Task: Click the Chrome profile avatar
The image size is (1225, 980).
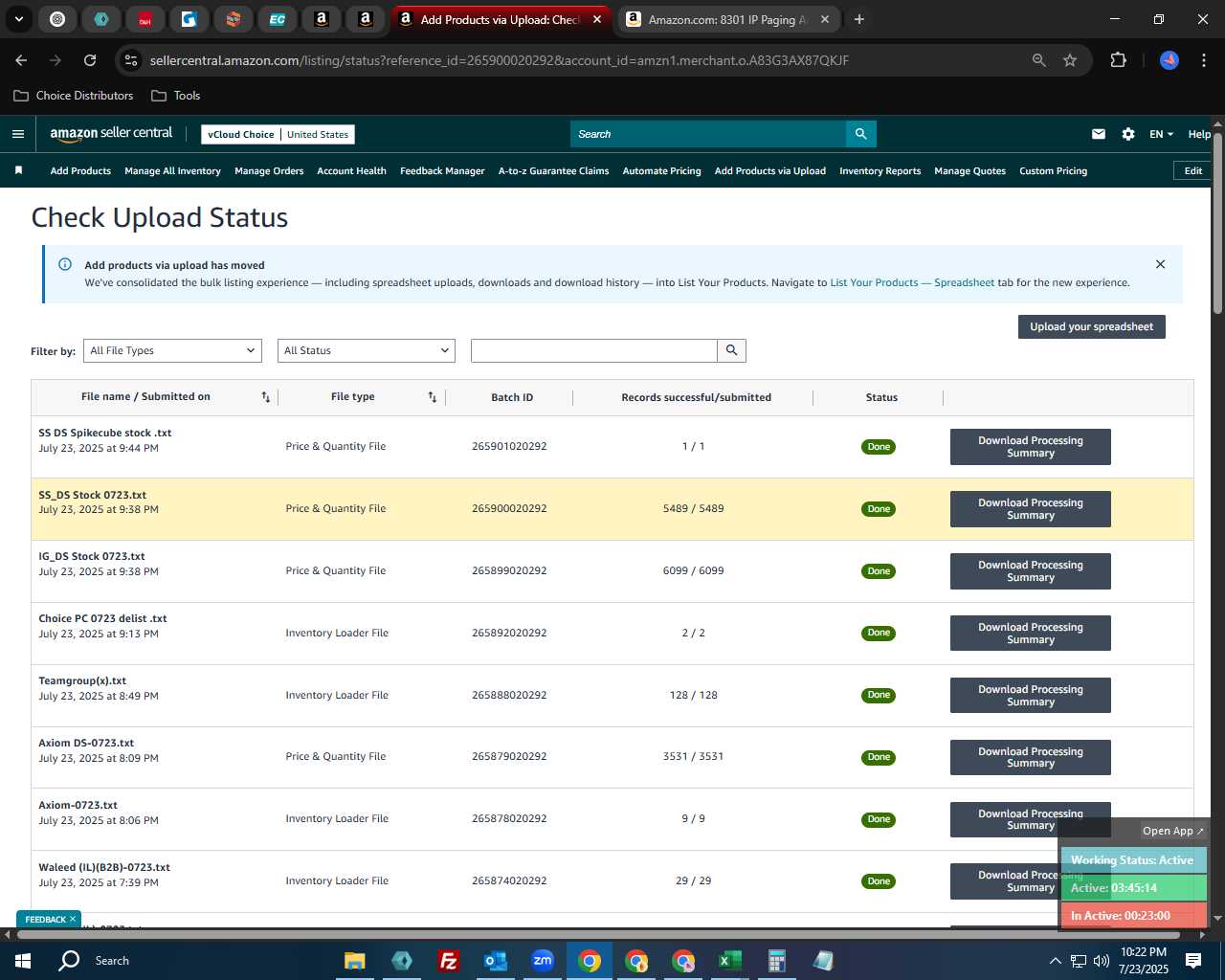Action: coord(1169,60)
